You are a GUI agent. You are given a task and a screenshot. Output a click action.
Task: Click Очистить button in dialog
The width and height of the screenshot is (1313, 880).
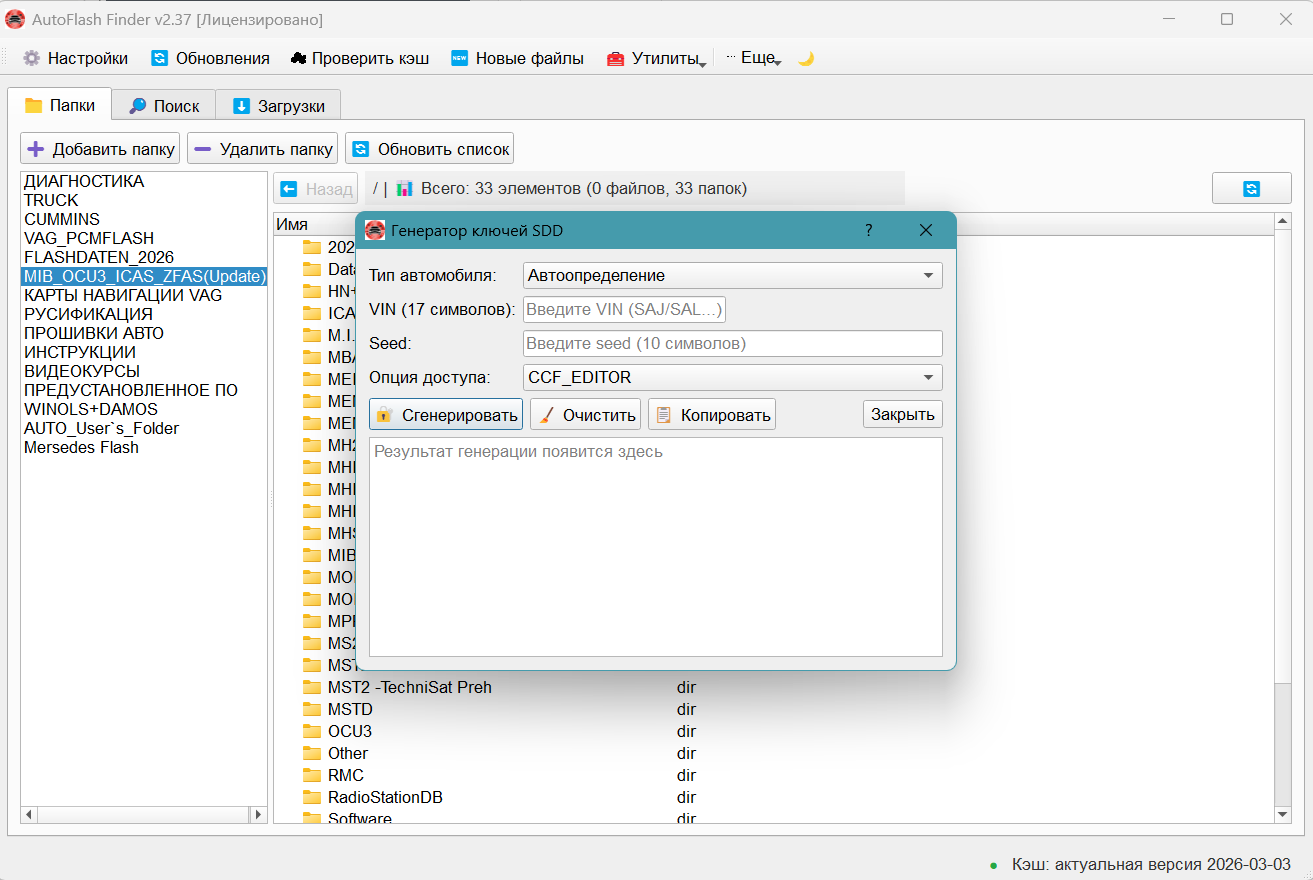point(586,414)
